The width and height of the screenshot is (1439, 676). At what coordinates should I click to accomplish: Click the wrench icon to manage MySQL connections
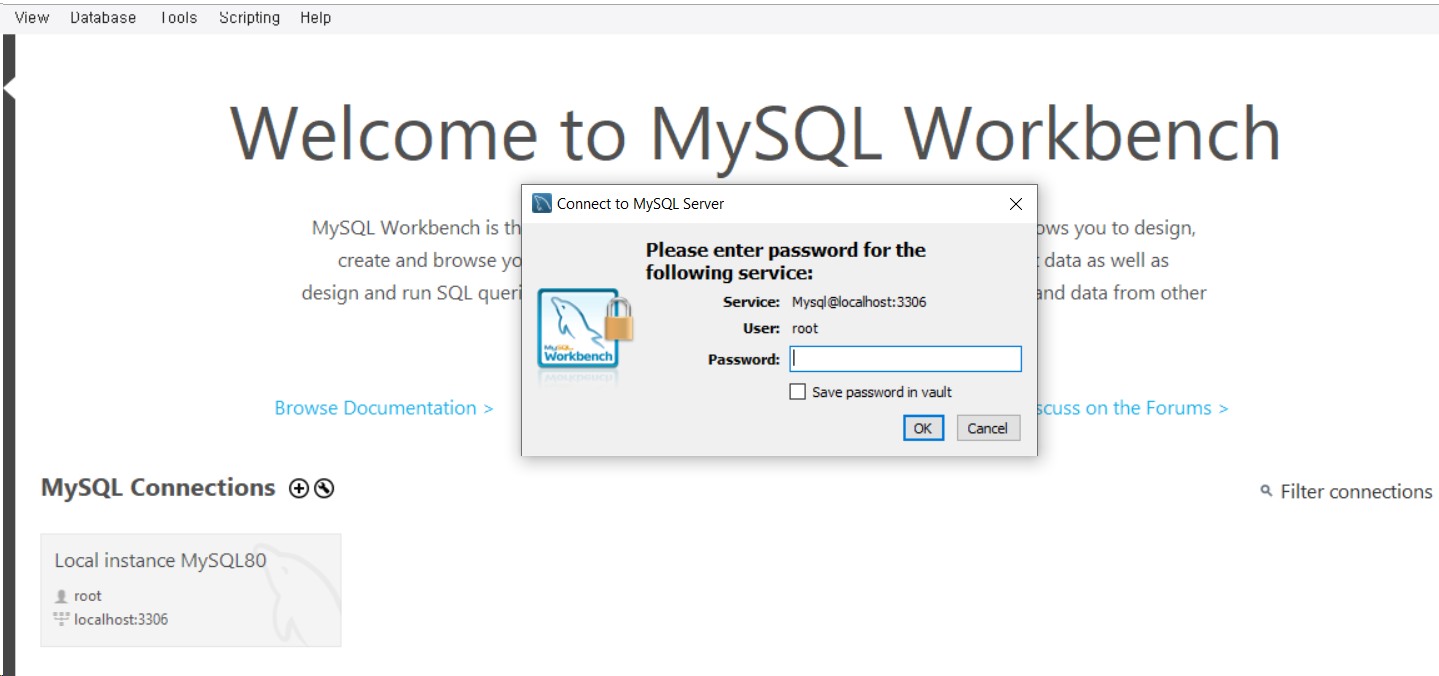(324, 488)
